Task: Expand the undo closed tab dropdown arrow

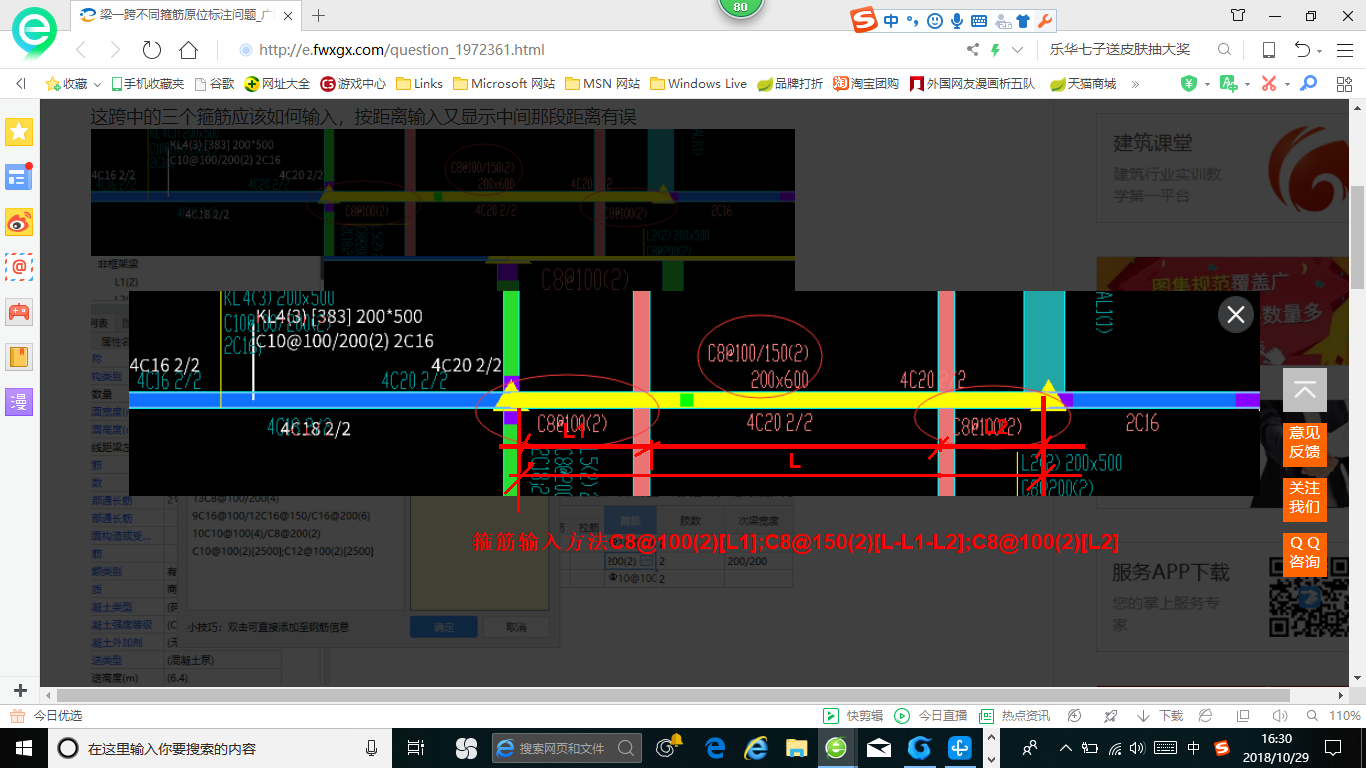Action: click(x=1320, y=51)
